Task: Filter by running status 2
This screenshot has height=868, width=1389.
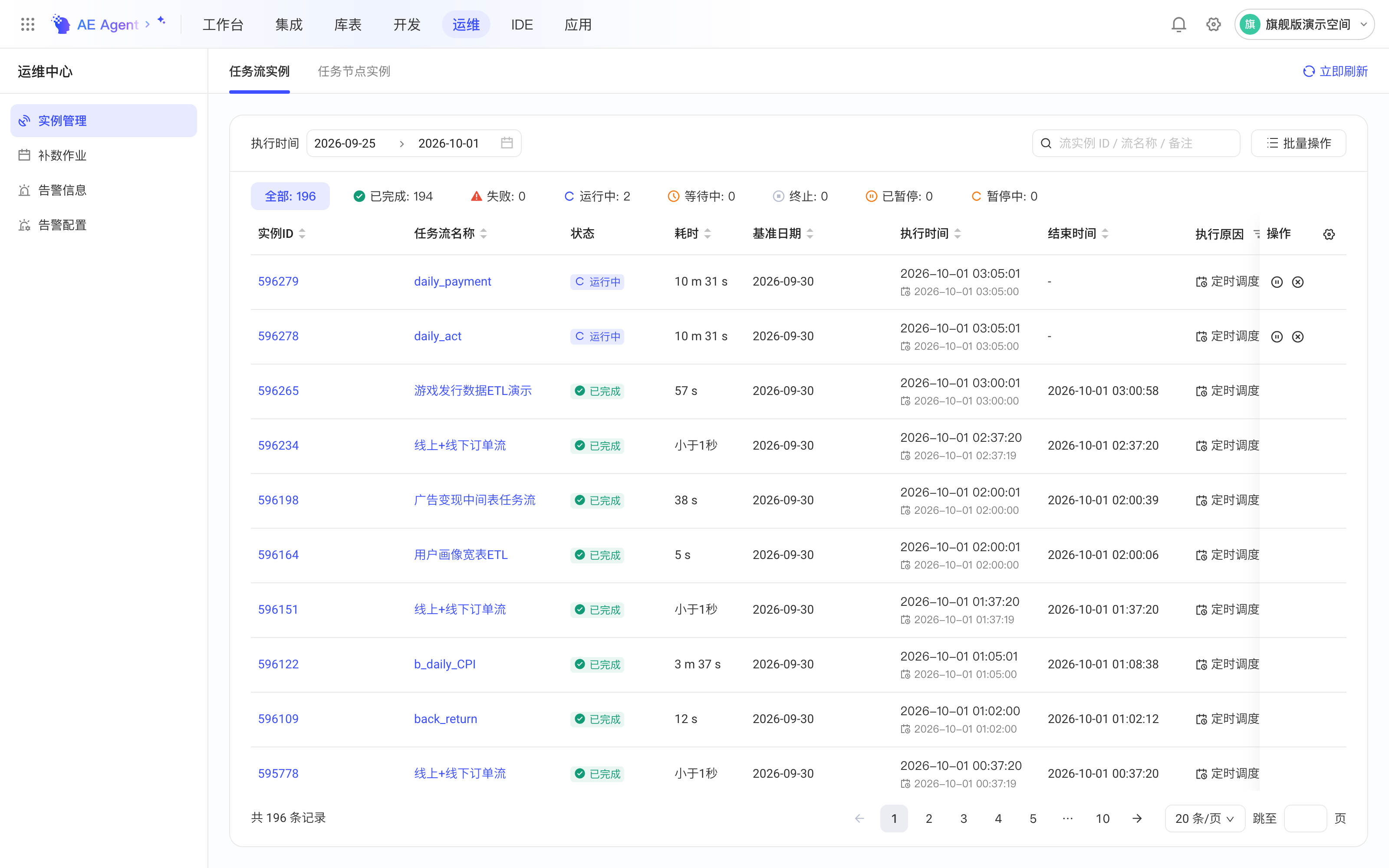Action: click(x=597, y=196)
